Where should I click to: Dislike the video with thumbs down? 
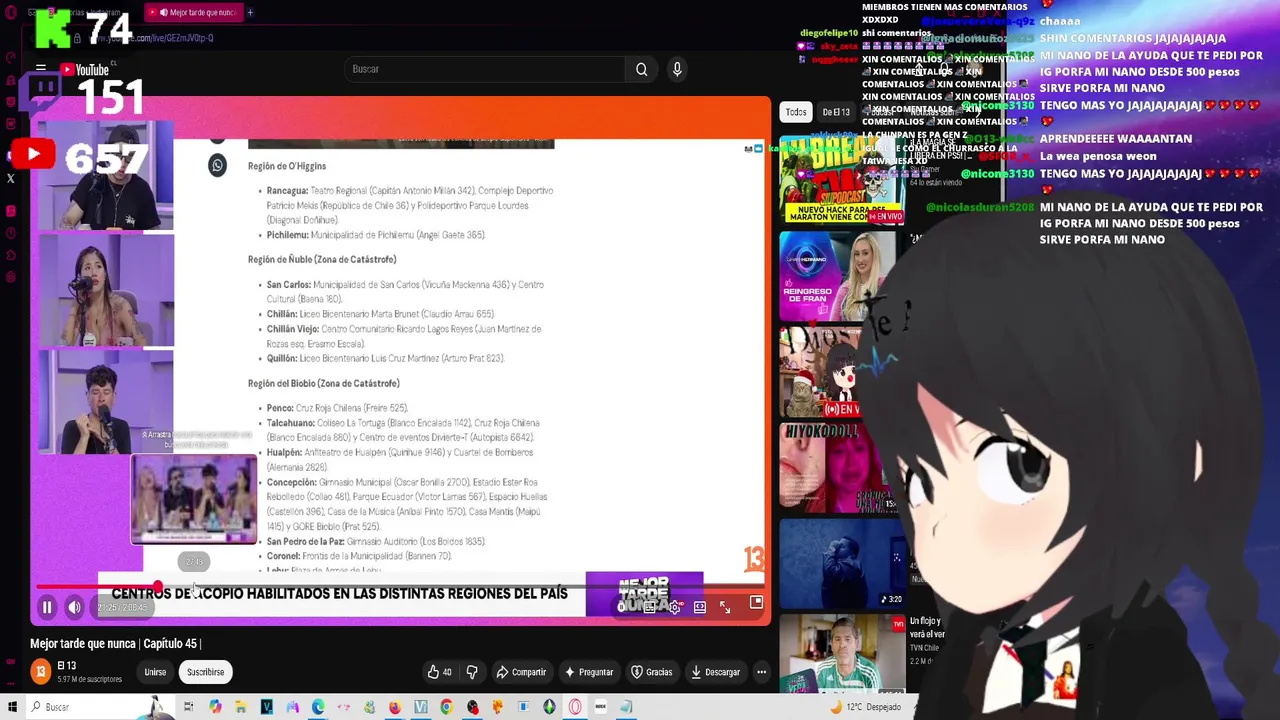tap(472, 672)
